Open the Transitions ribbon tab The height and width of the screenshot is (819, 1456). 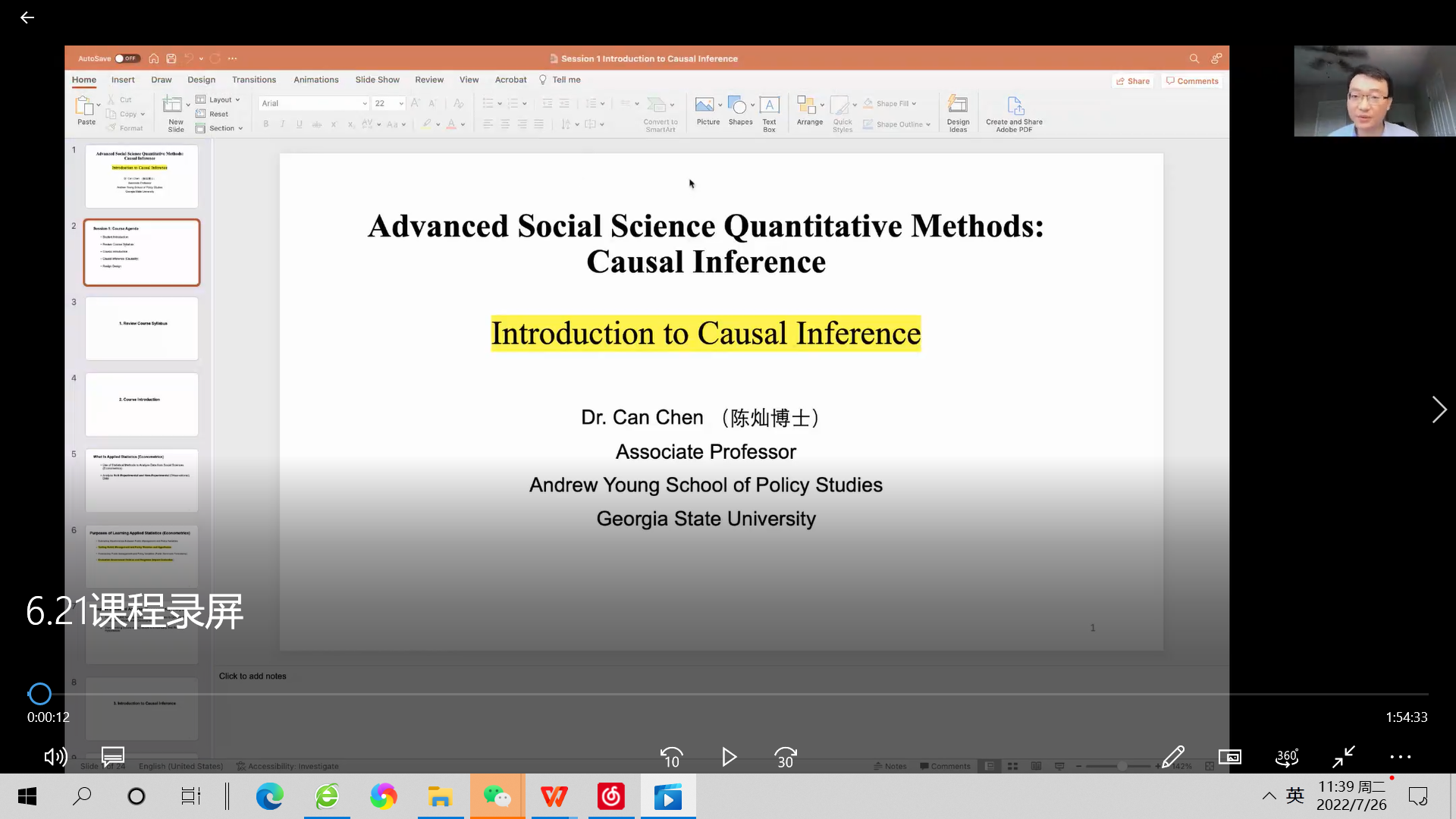pyautogui.click(x=253, y=80)
